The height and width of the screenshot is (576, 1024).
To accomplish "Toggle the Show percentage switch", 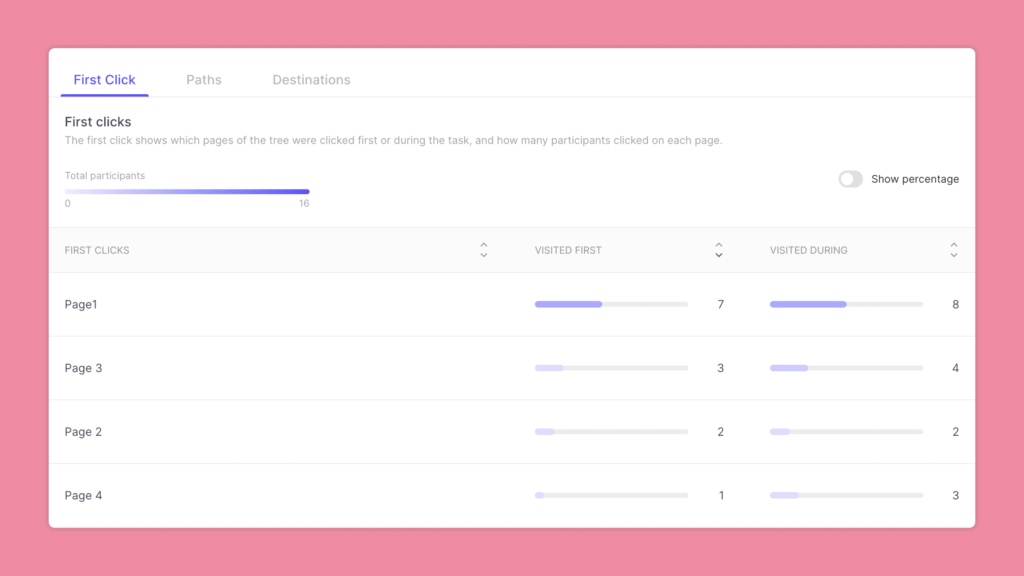I will pyautogui.click(x=850, y=179).
